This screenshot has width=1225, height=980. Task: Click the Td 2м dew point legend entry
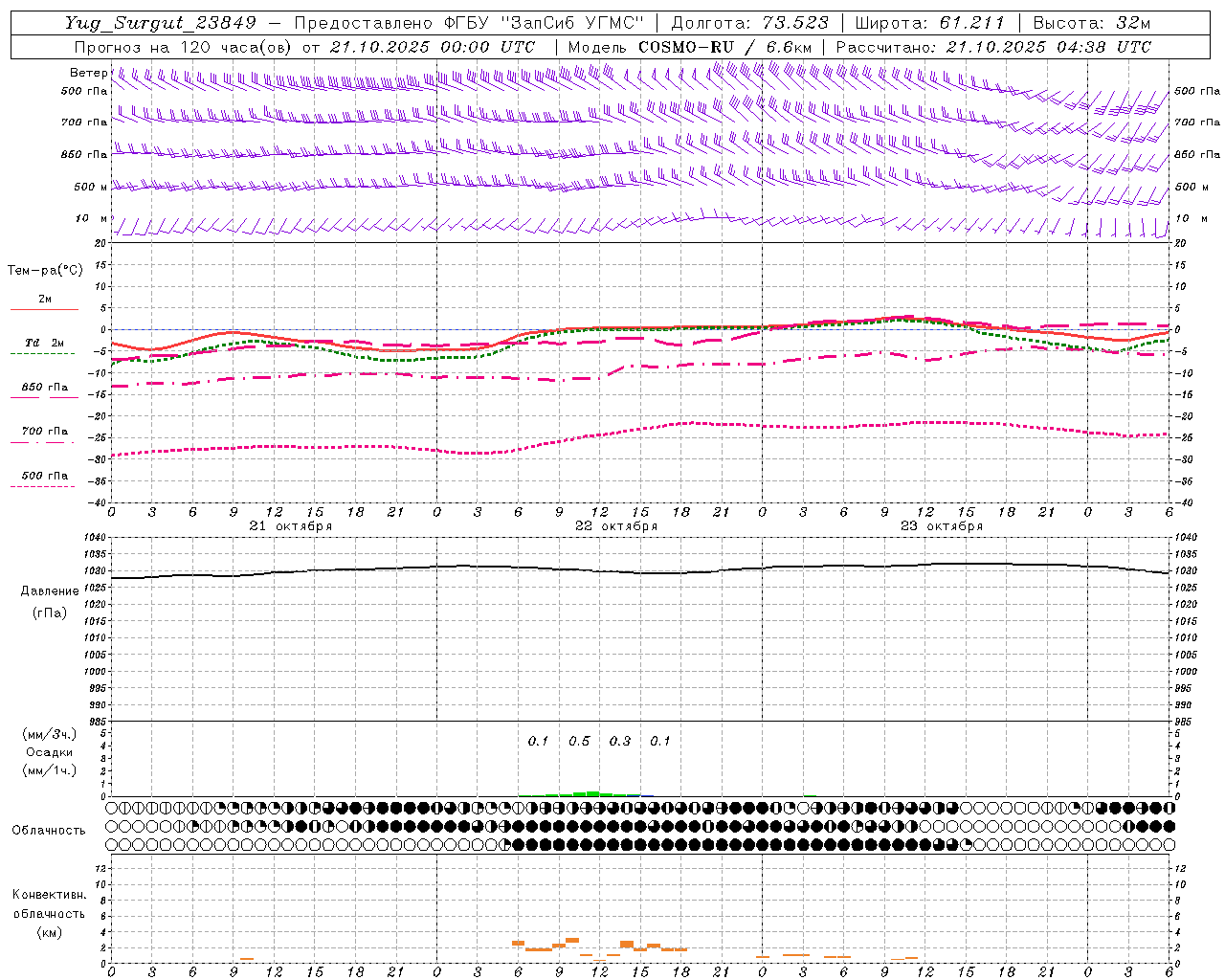44,343
